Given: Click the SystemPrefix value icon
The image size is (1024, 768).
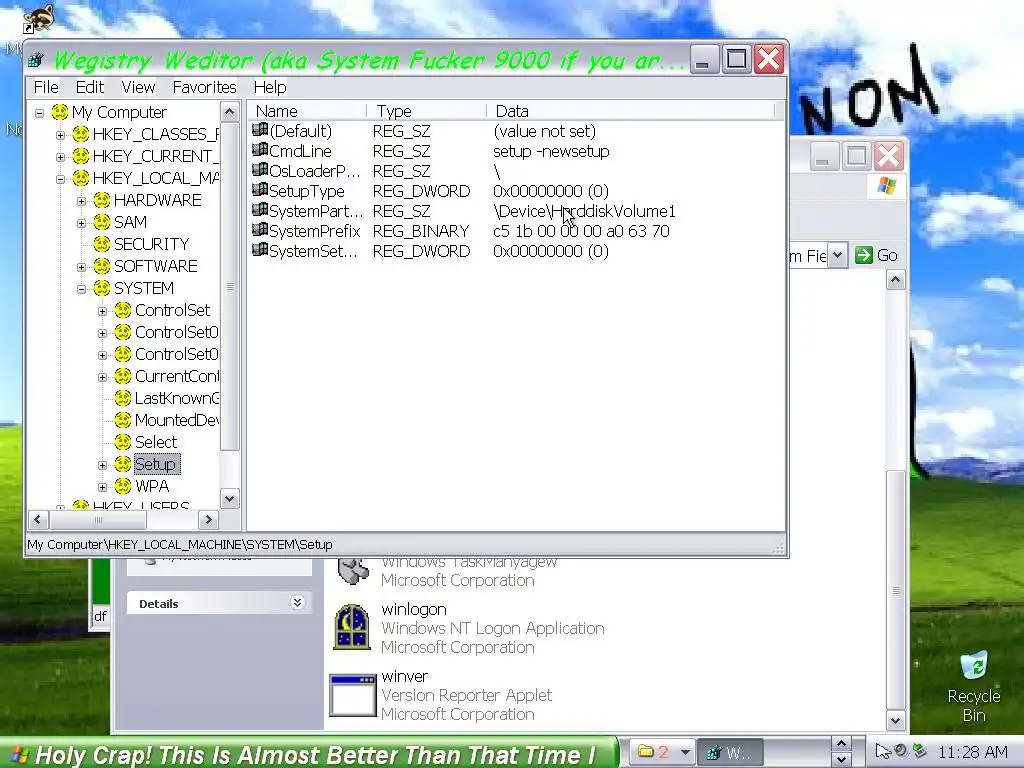Looking at the screenshot, I should click(260, 230).
